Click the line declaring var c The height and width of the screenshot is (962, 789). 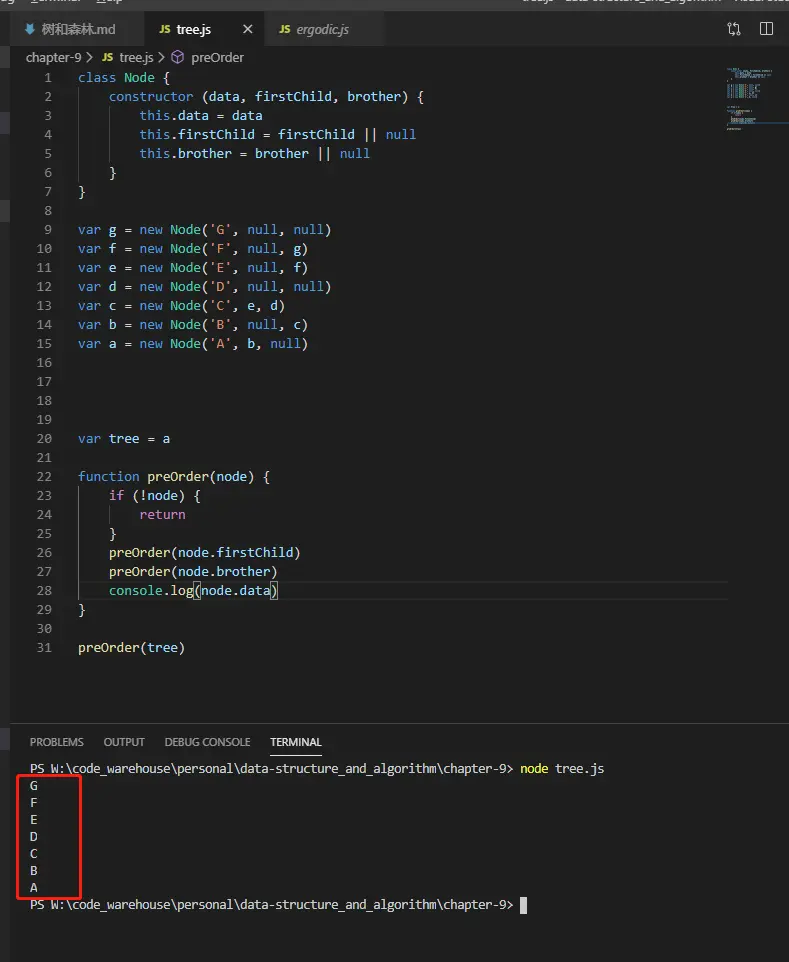pyautogui.click(x=181, y=306)
